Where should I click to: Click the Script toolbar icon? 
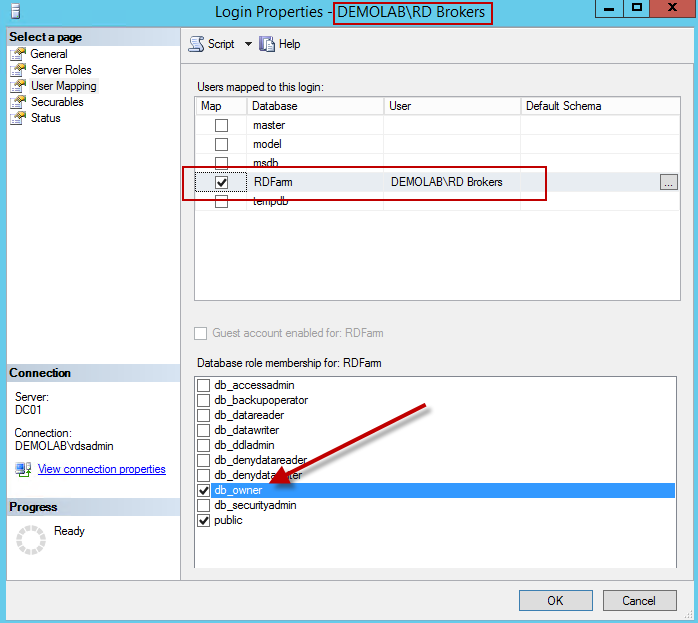(x=196, y=44)
